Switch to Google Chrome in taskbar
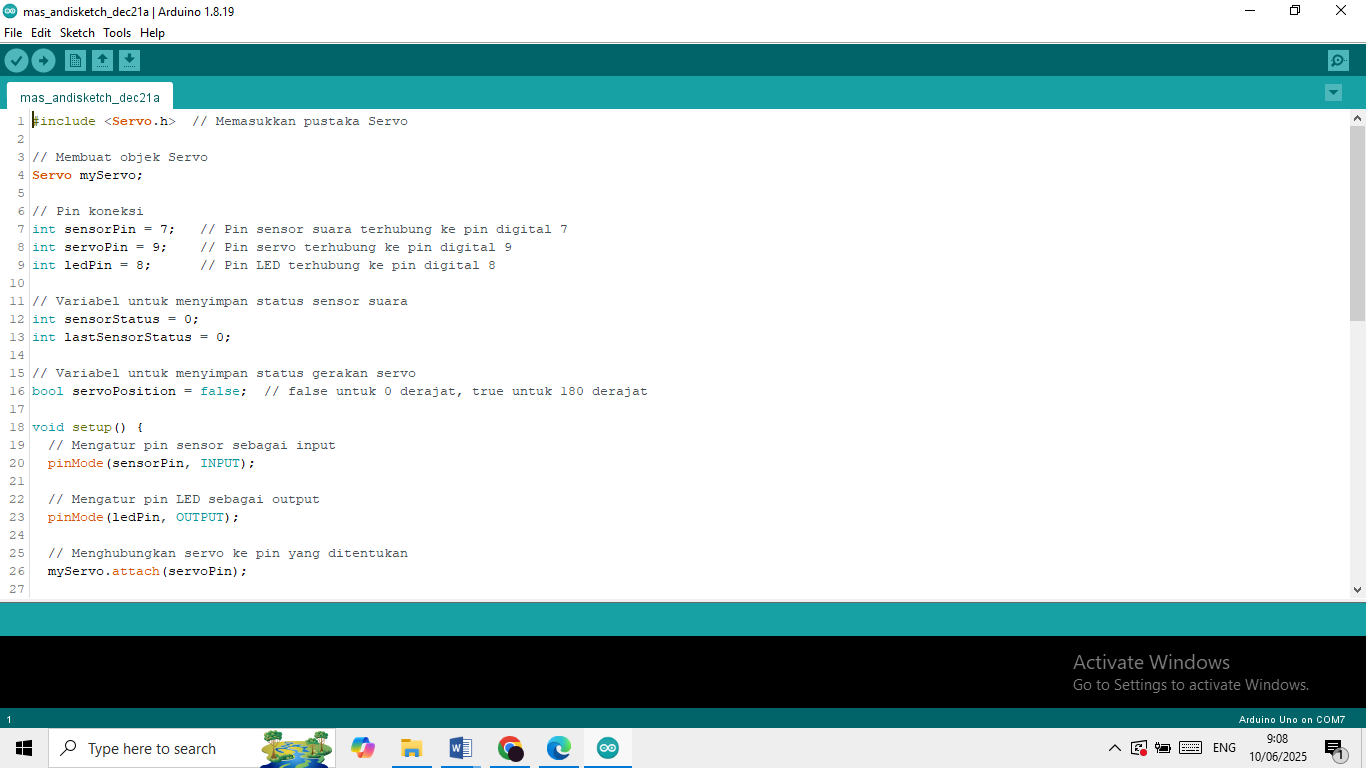Image resolution: width=1366 pixels, height=768 pixels. (x=510, y=748)
